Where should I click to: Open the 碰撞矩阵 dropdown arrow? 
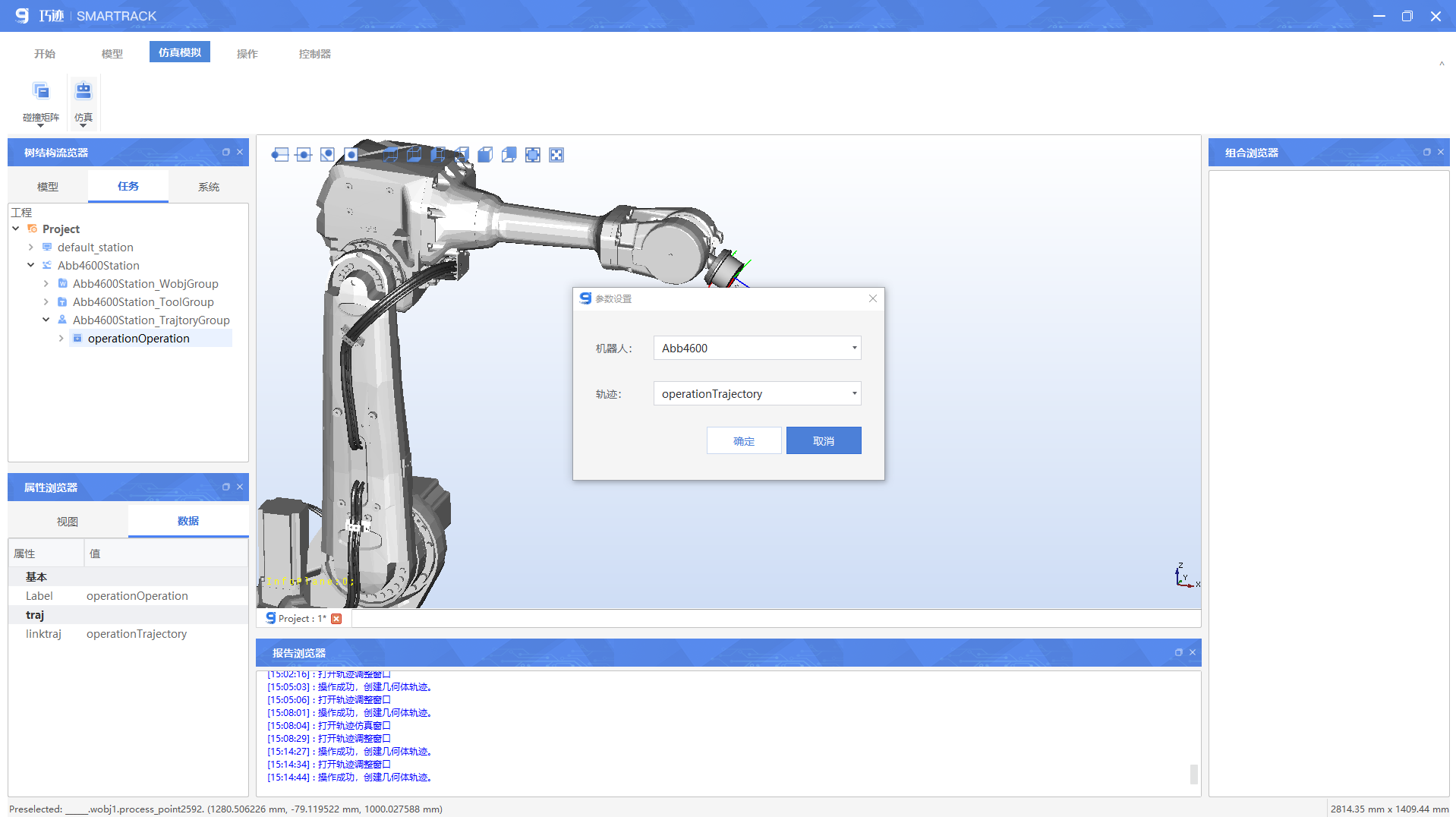coord(41,126)
